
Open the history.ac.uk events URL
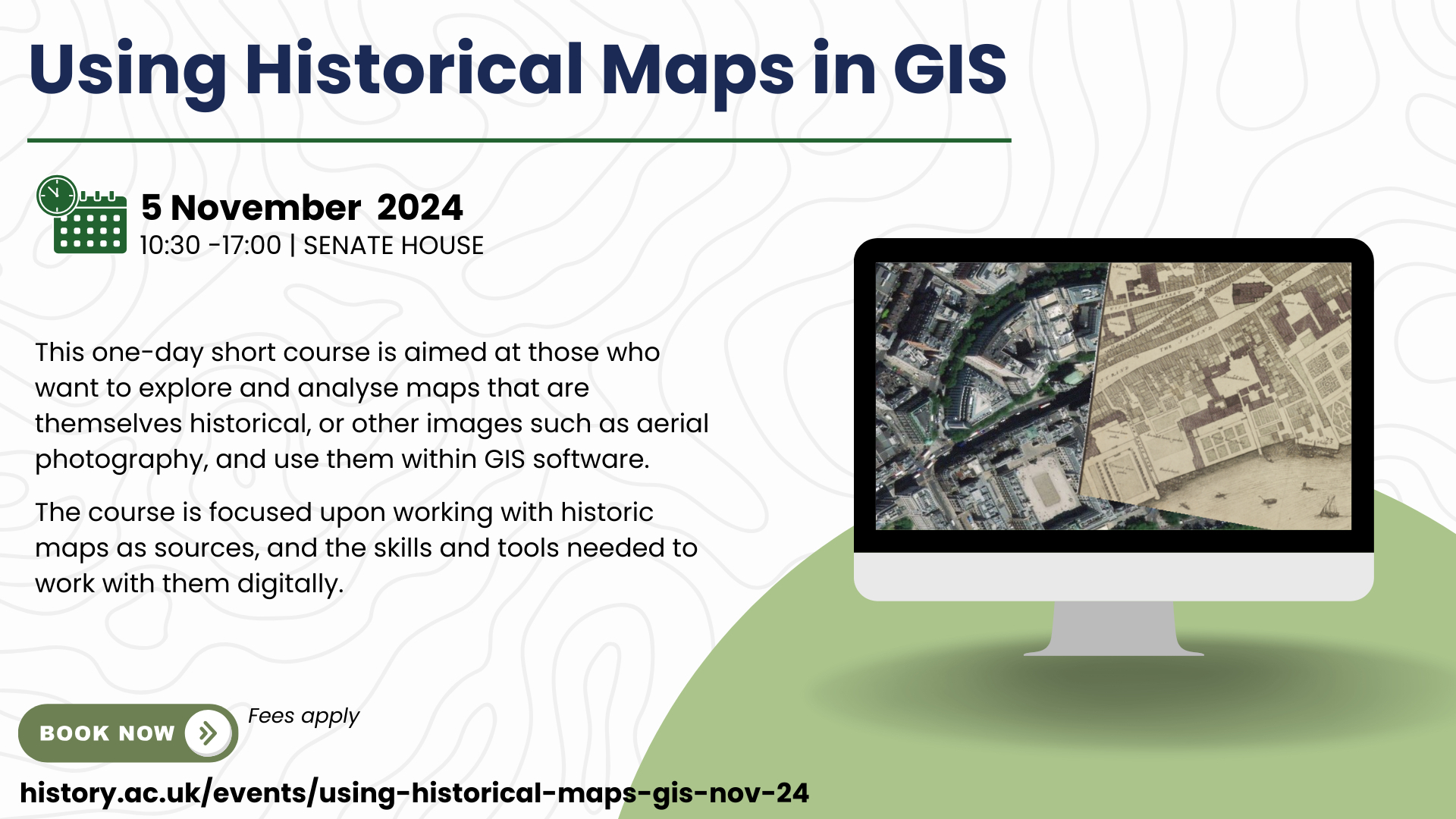tap(414, 793)
